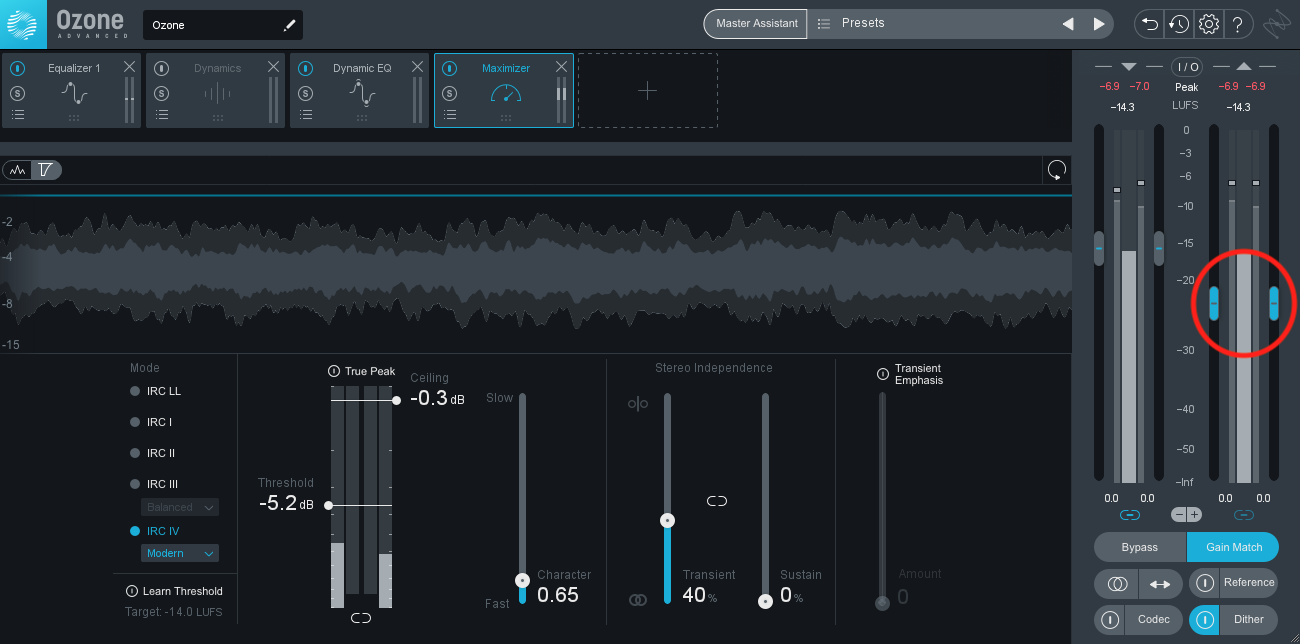This screenshot has width=1300, height=644.
Task: Click the Target -14.0 LUFS value
Action: 174,612
